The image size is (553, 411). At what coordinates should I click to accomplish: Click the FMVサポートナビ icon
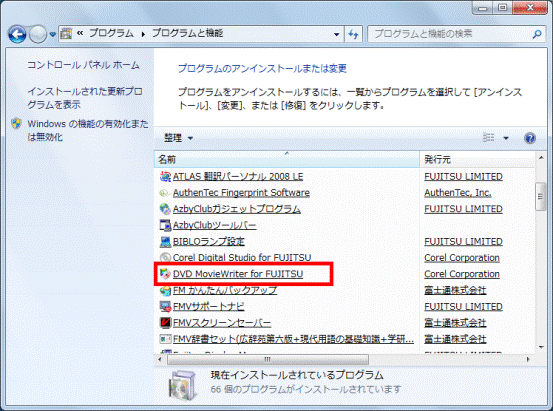[165, 307]
